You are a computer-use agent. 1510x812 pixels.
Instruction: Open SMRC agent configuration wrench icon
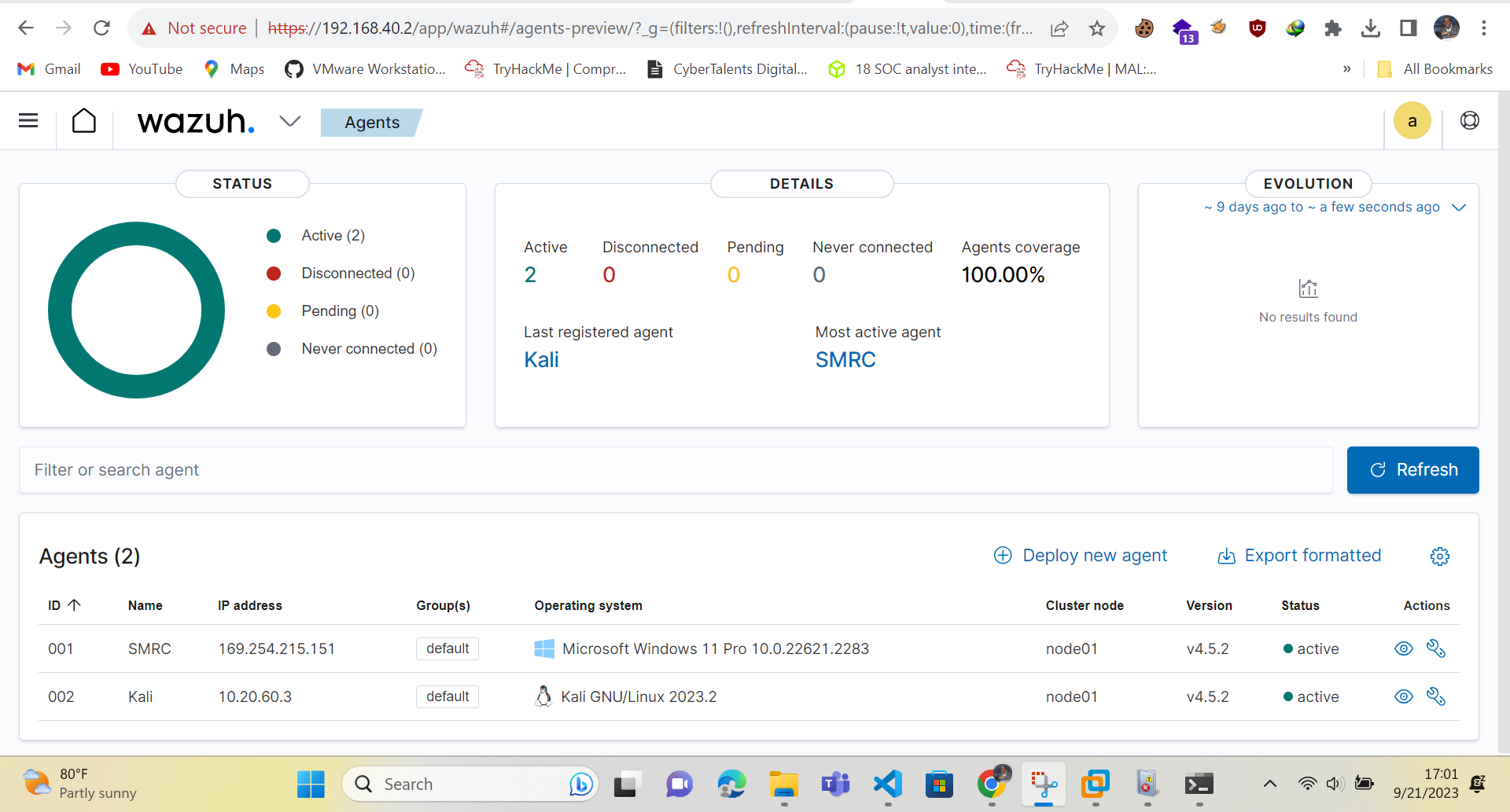point(1436,648)
